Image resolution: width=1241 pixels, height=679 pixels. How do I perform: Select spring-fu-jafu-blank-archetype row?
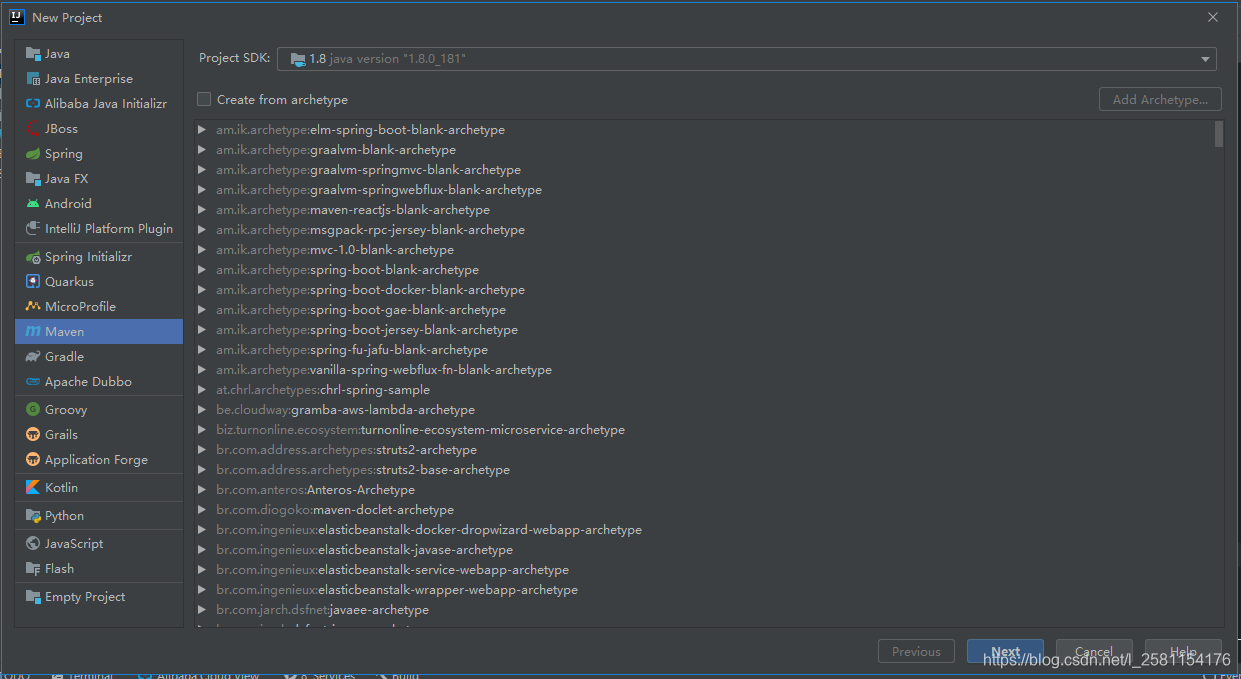click(x=704, y=350)
